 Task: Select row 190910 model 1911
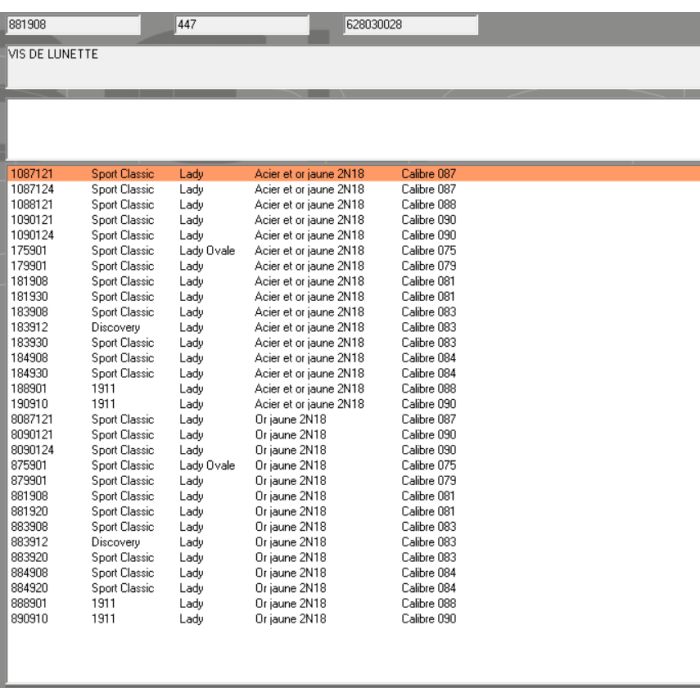(354, 404)
